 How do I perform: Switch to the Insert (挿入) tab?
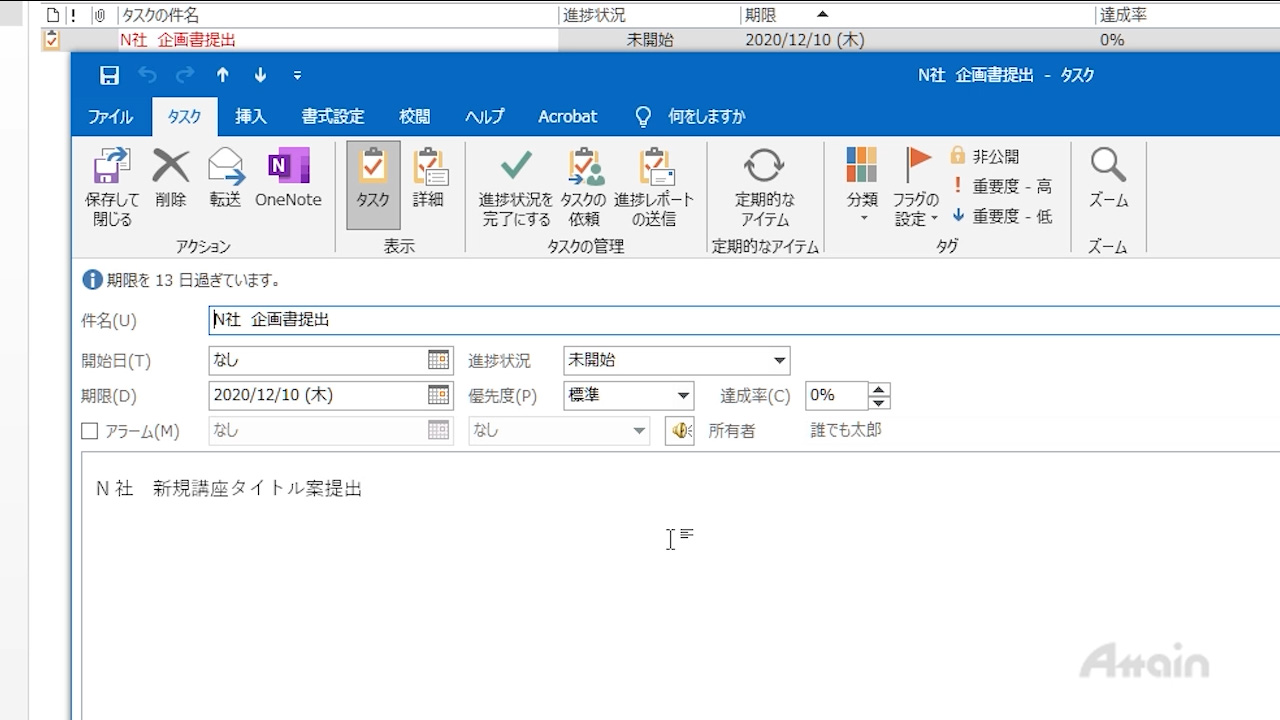coord(251,117)
